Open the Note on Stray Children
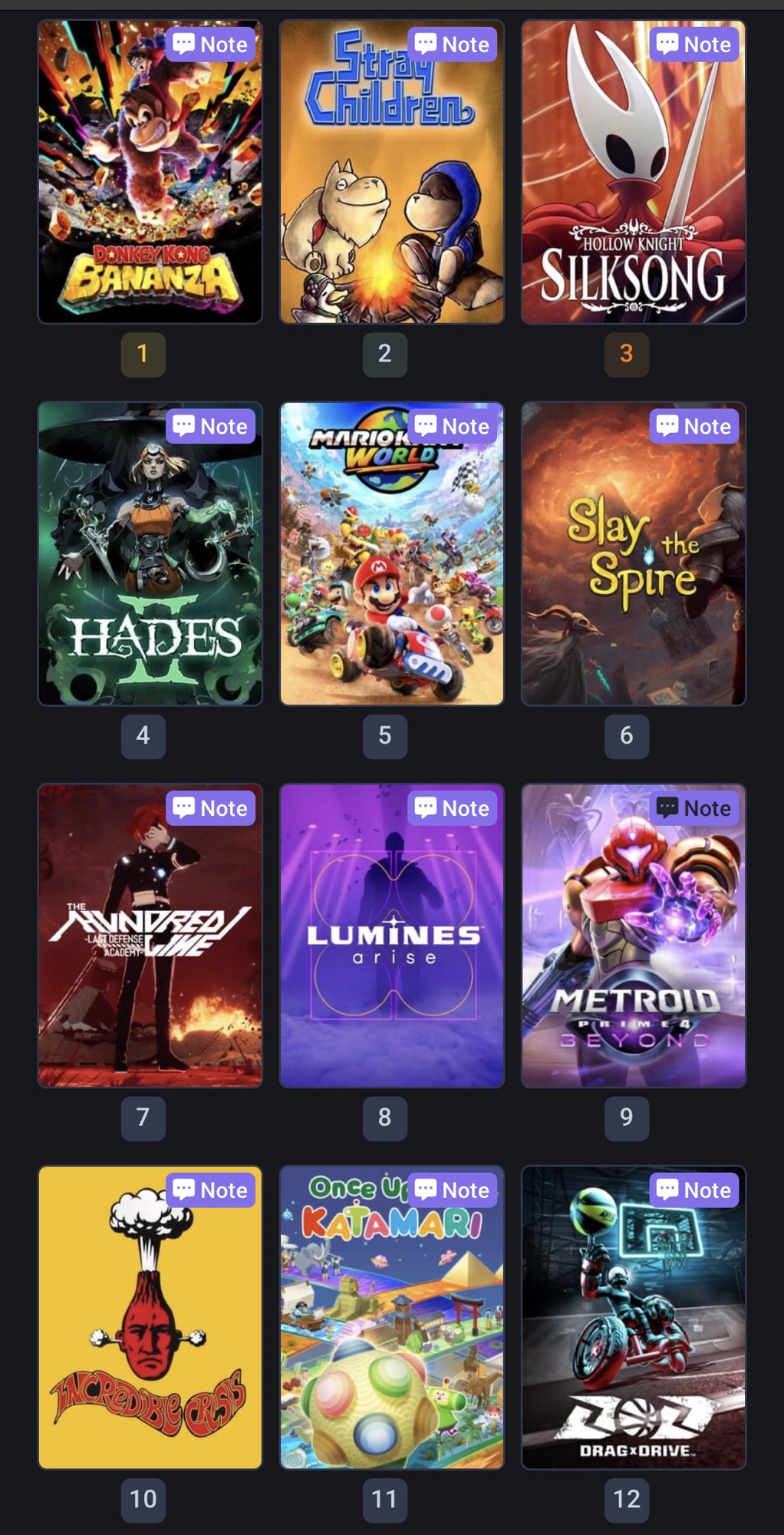Screen dimensions: 784x1535 tap(453, 45)
